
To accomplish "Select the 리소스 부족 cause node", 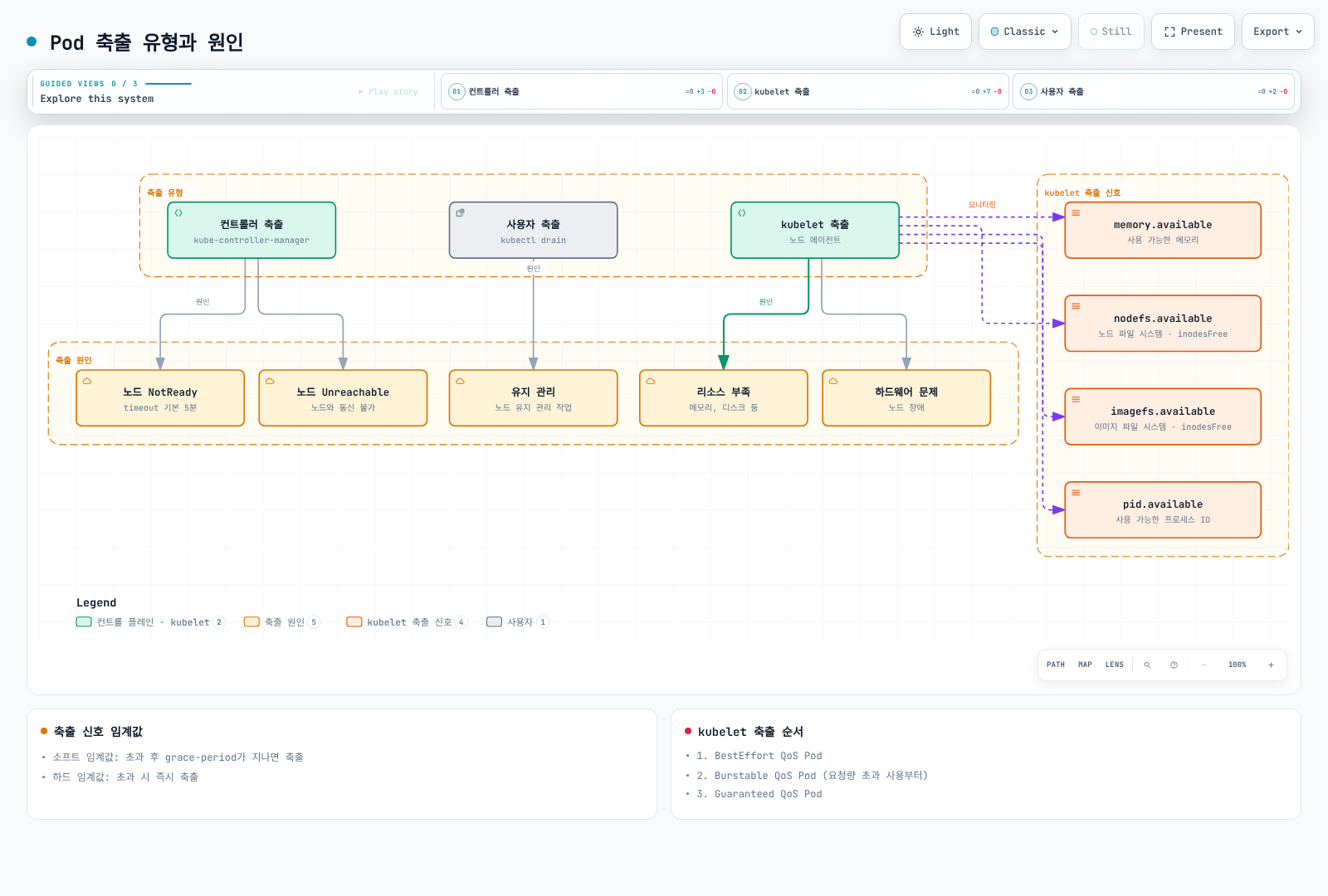I will (x=724, y=398).
